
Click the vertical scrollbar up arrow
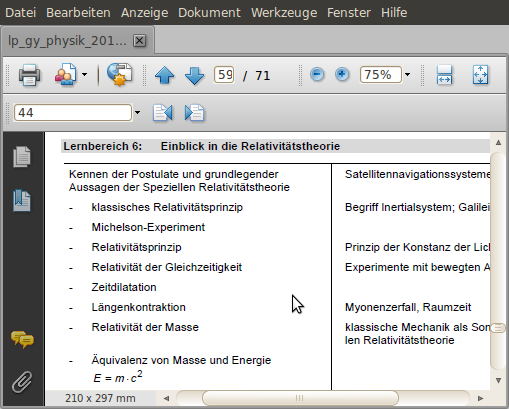click(x=498, y=143)
